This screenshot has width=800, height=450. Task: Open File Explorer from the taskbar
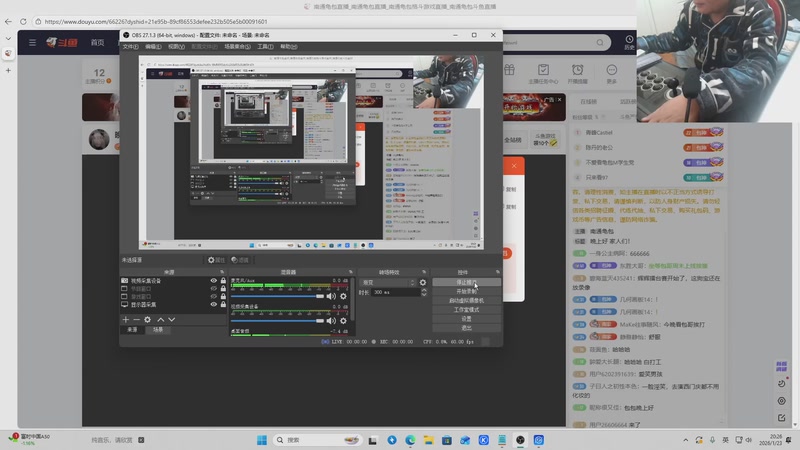point(429,440)
